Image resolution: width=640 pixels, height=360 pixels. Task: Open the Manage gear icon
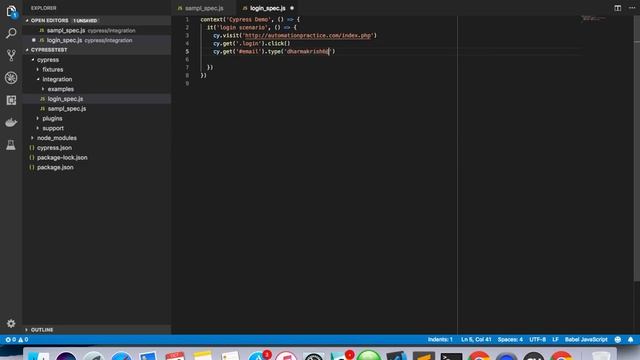[x=11, y=323]
